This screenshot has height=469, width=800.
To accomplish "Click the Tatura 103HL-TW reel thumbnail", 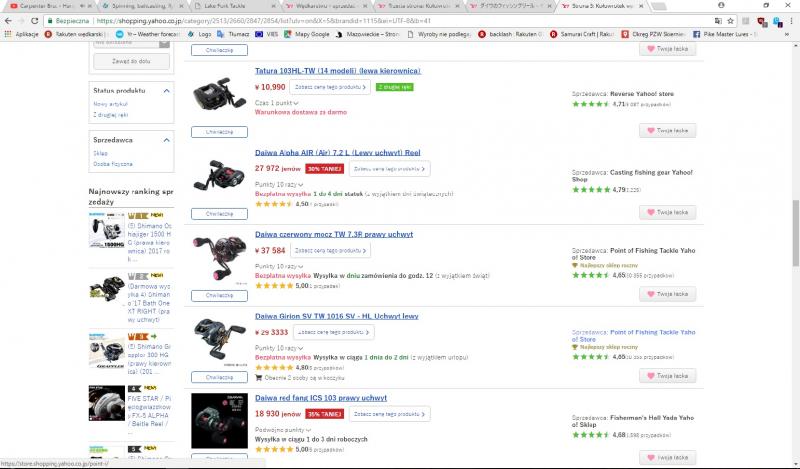I will pyautogui.click(x=218, y=95).
